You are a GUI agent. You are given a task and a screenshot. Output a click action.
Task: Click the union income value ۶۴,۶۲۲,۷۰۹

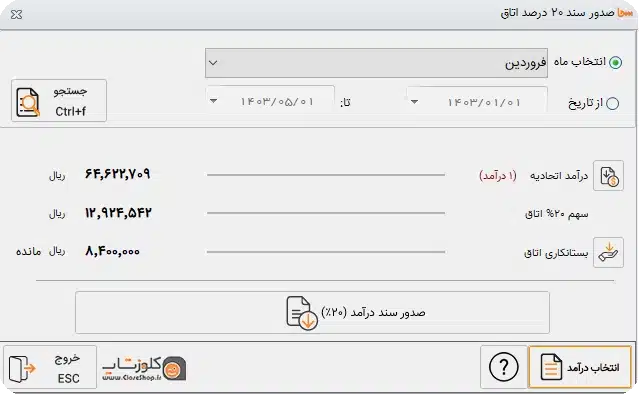(118, 174)
